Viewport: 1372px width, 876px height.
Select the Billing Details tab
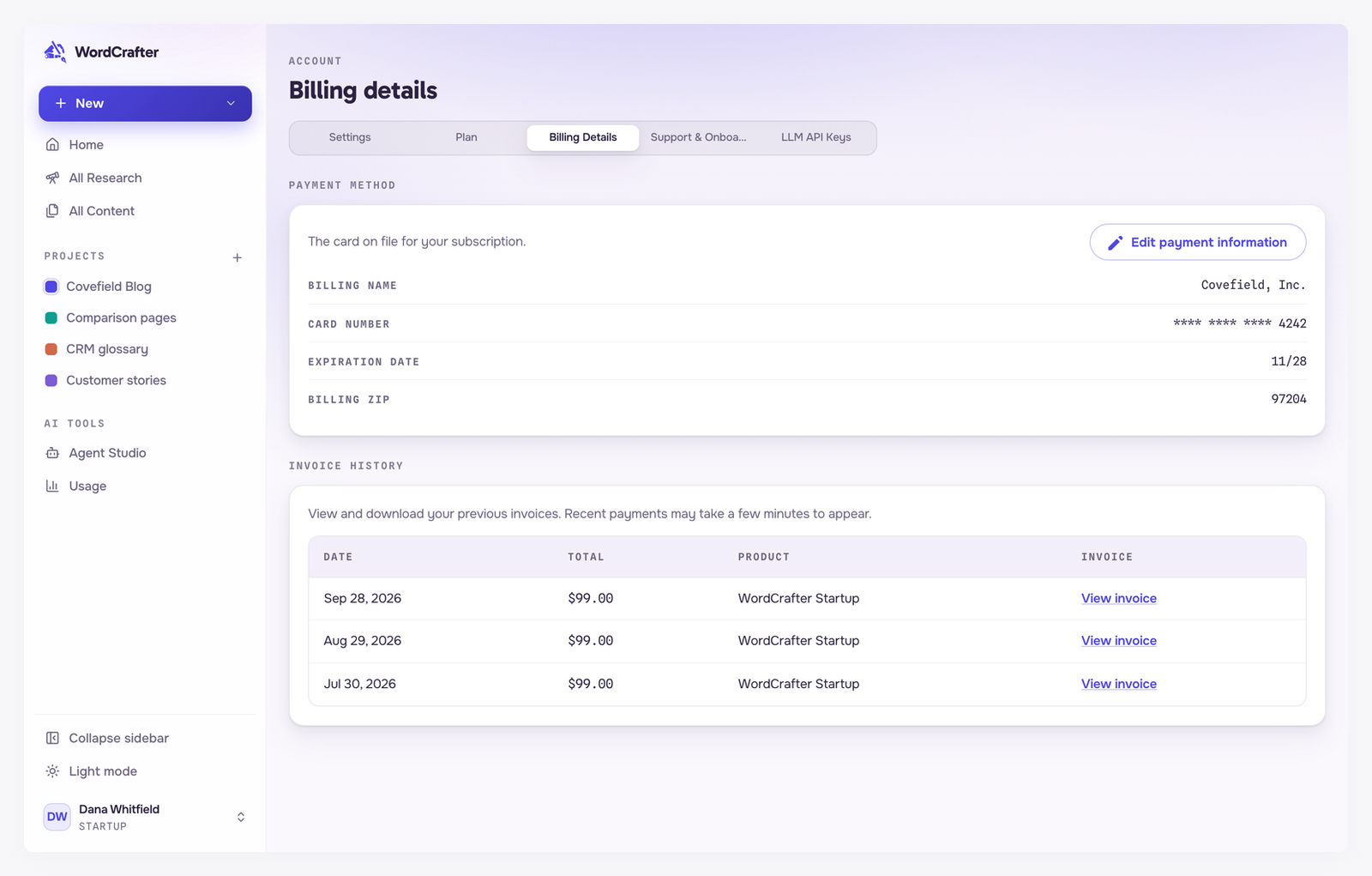coord(583,137)
